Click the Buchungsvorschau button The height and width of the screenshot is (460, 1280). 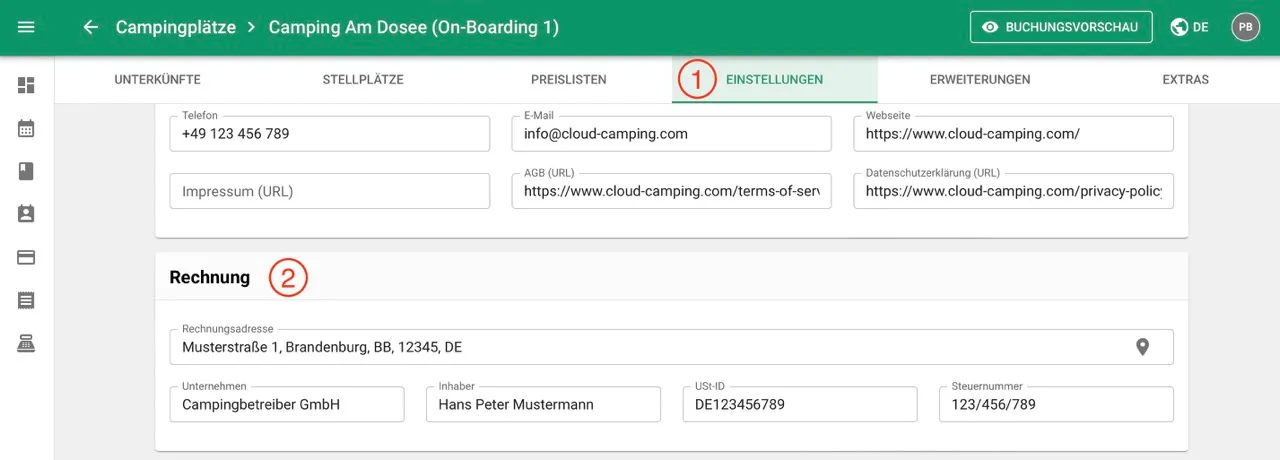click(1061, 27)
